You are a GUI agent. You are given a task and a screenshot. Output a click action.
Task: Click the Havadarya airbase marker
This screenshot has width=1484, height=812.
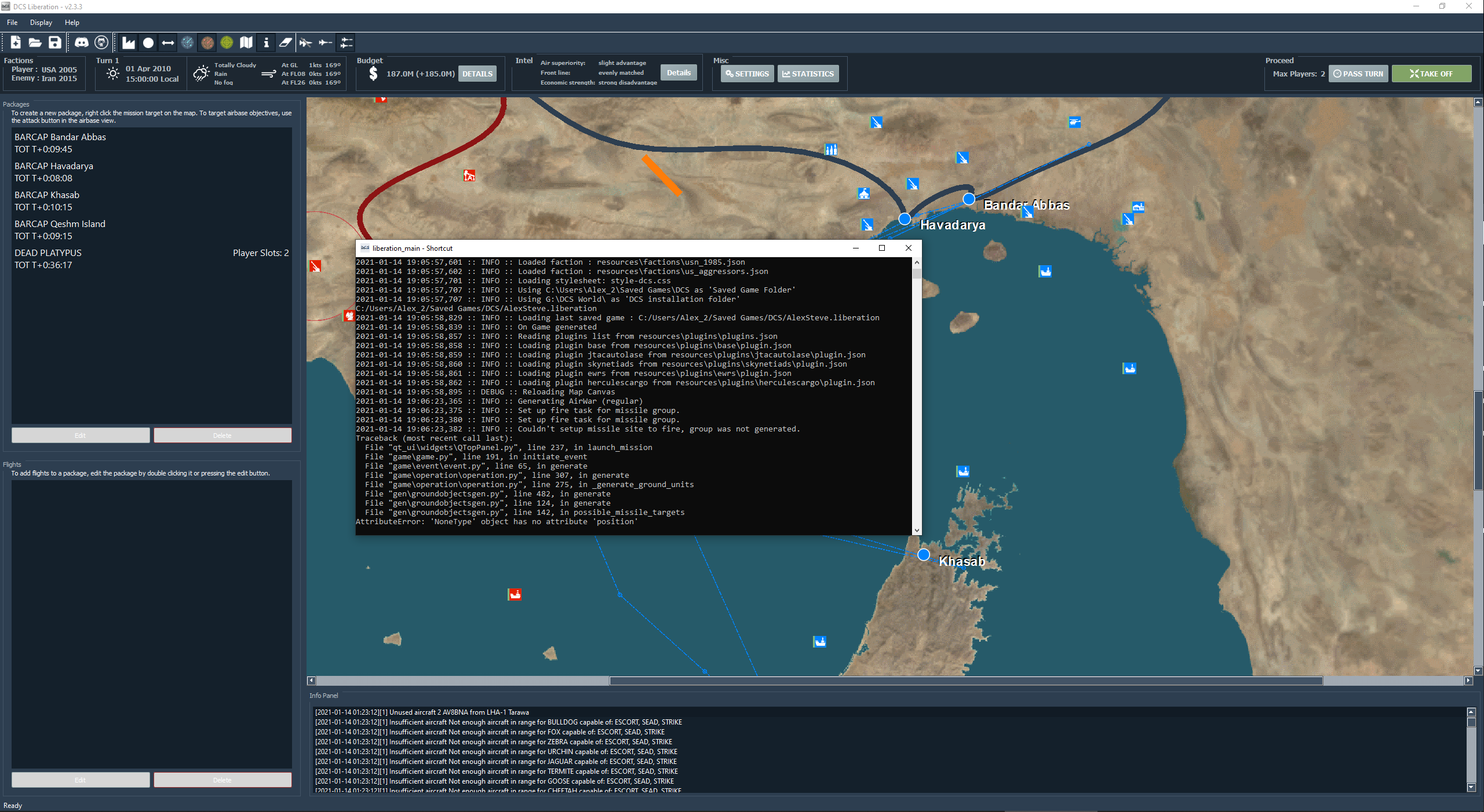click(905, 219)
